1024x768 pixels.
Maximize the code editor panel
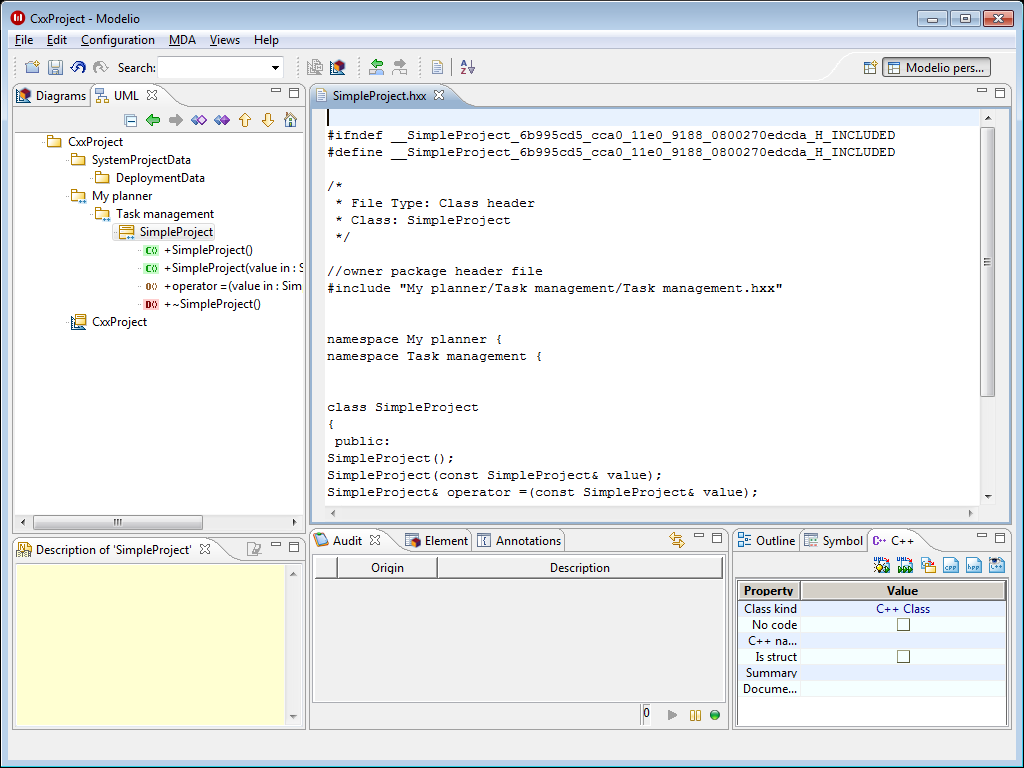(1000, 93)
